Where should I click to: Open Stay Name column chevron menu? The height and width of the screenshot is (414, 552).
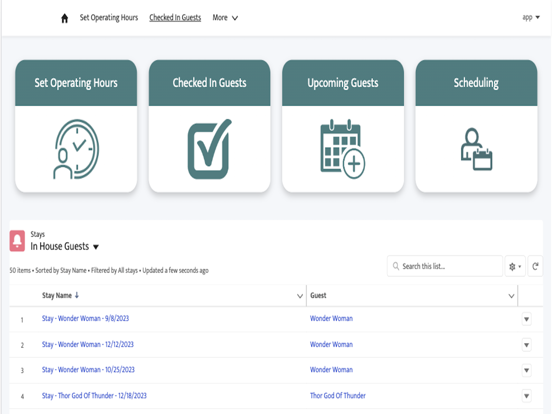click(x=300, y=296)
